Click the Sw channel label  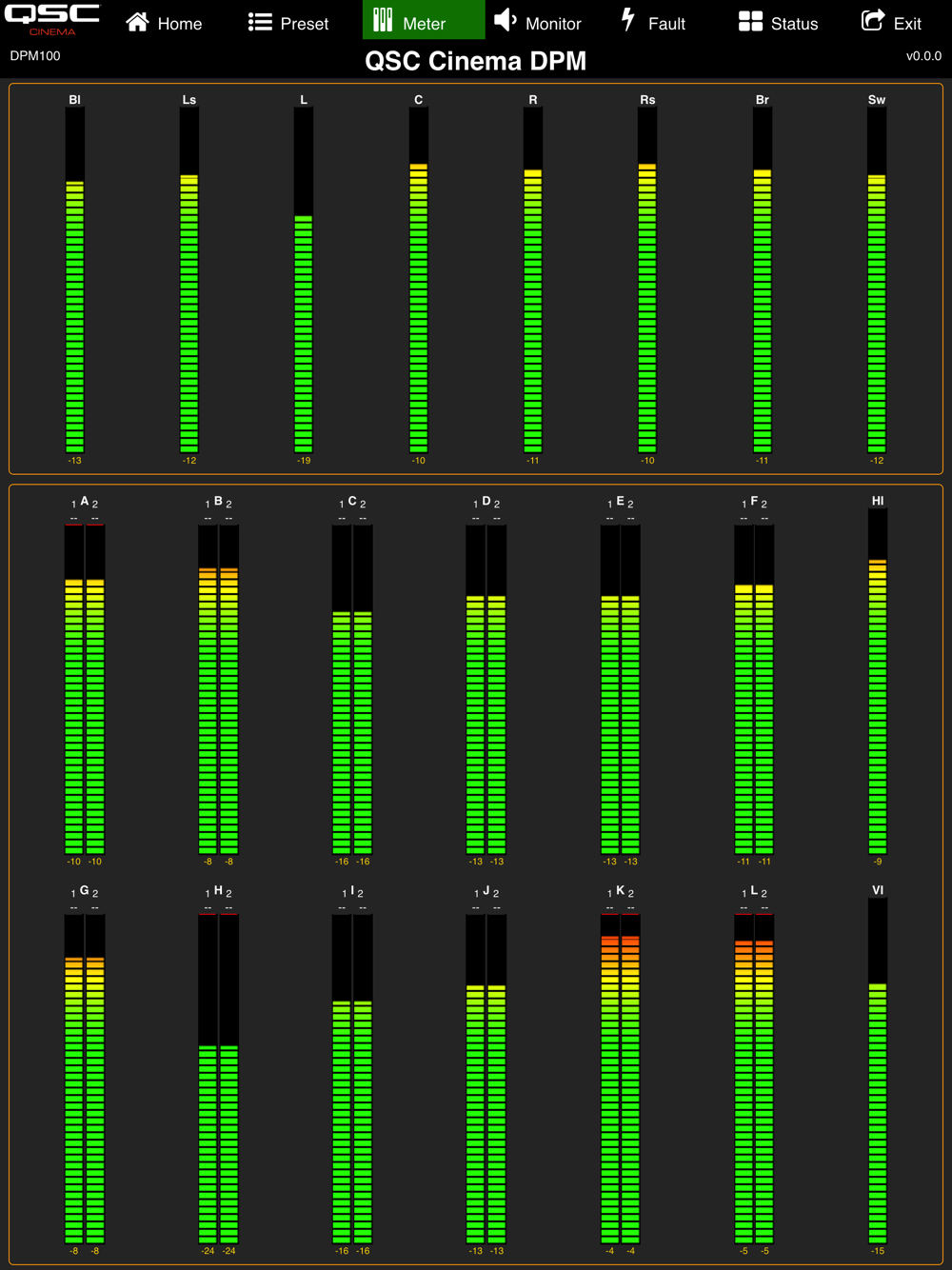pos(877,100)
